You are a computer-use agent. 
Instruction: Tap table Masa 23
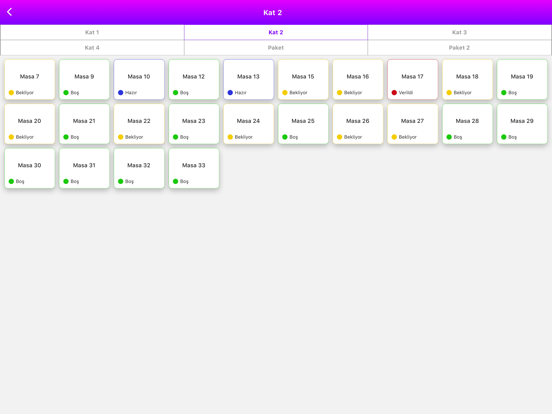tap(194, 124)
